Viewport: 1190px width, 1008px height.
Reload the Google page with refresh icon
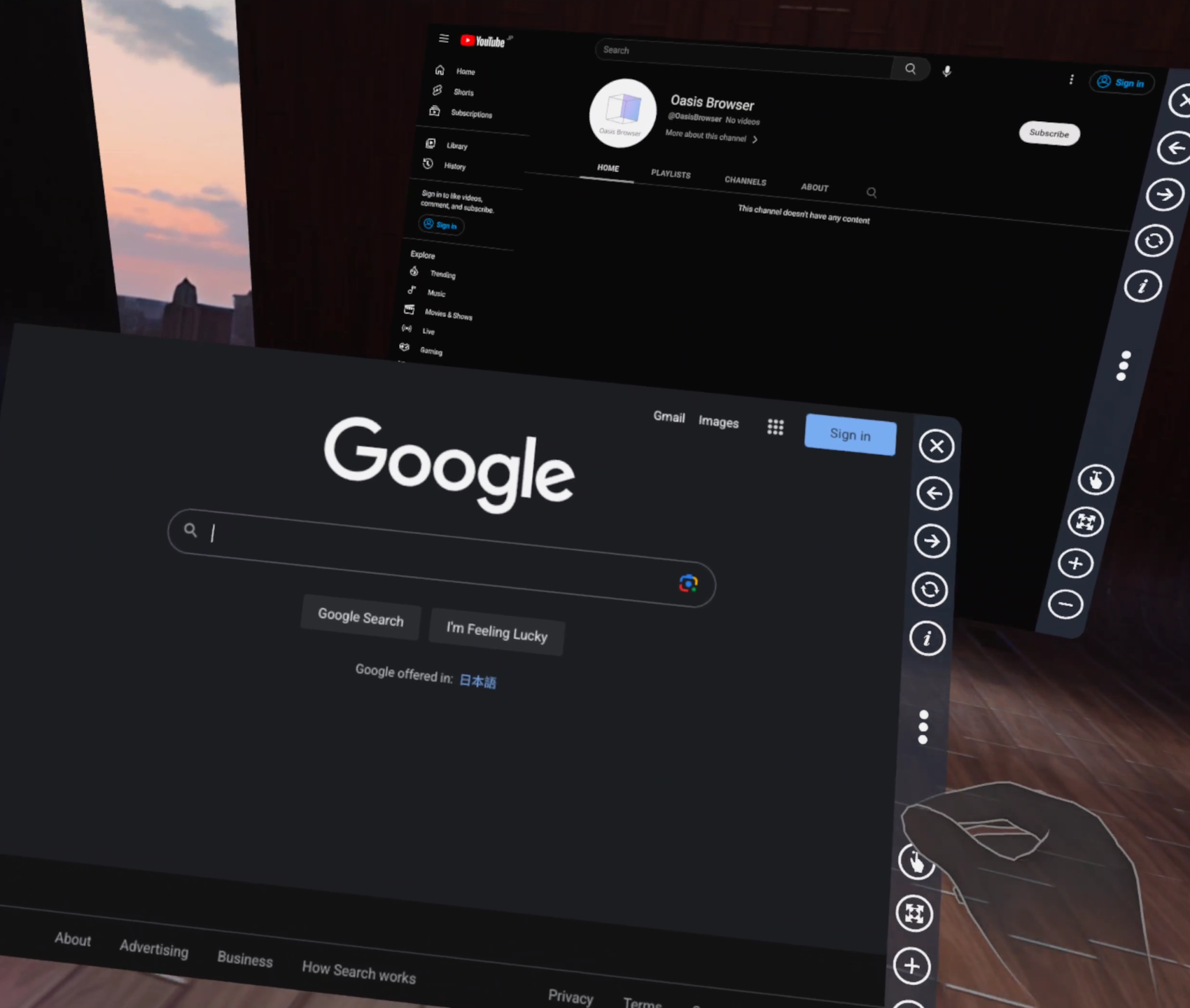coord(930,589)
